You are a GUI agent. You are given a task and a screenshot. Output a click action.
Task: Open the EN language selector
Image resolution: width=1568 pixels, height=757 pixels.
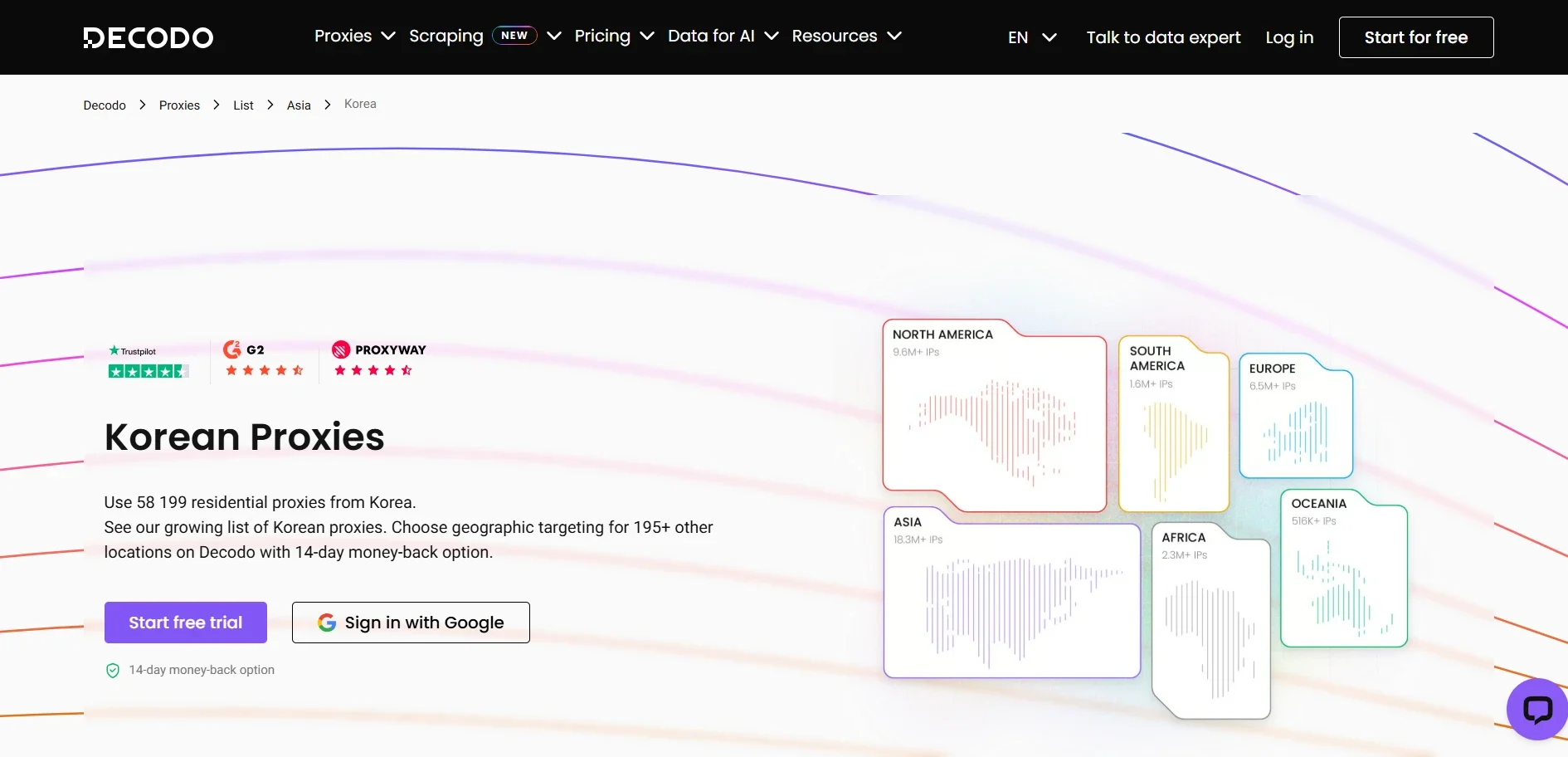click(x=1032, y=37)
